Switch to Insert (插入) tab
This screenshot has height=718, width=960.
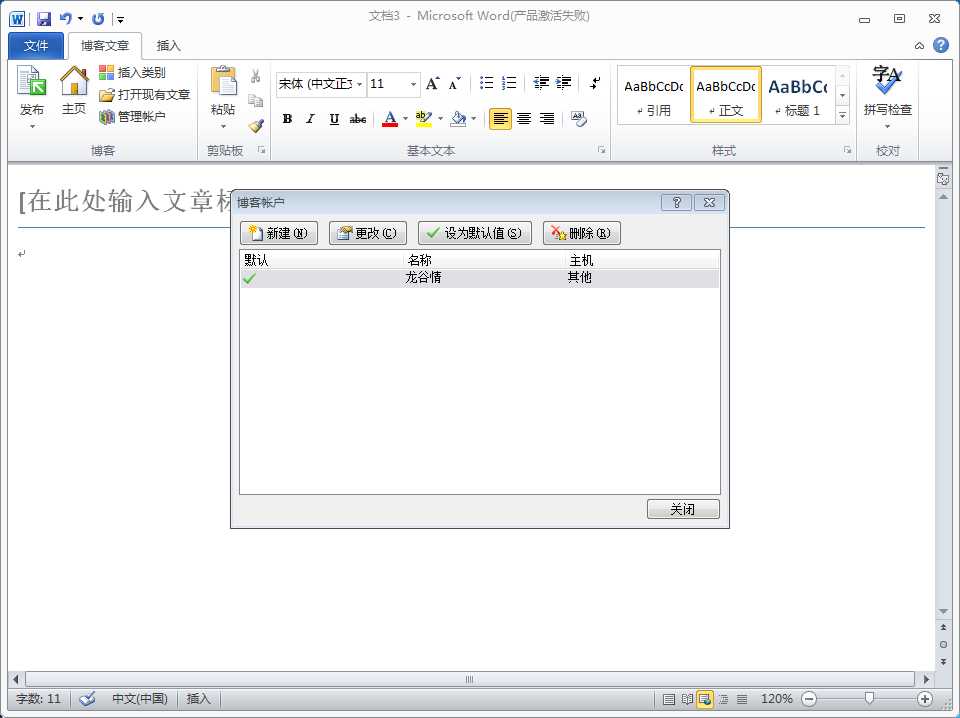tap(168, 46)
